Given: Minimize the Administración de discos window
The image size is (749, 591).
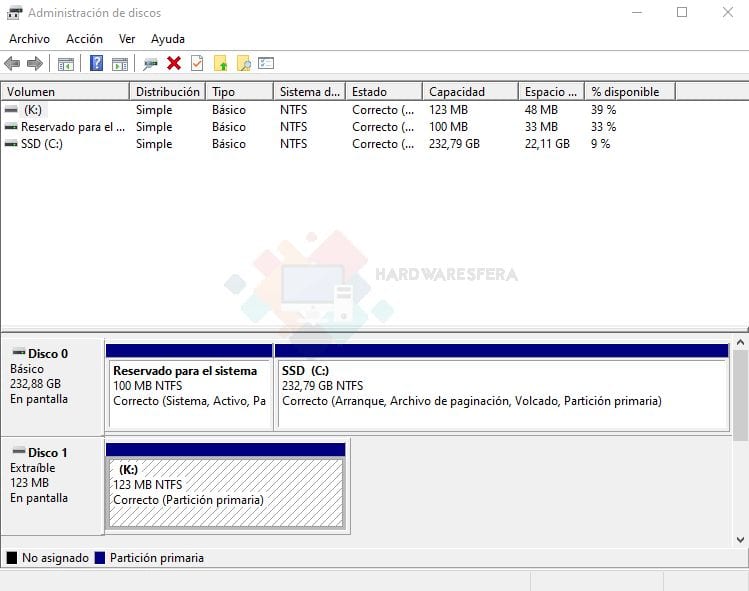Looking at the screenshot, I should [x=637, y=12].
